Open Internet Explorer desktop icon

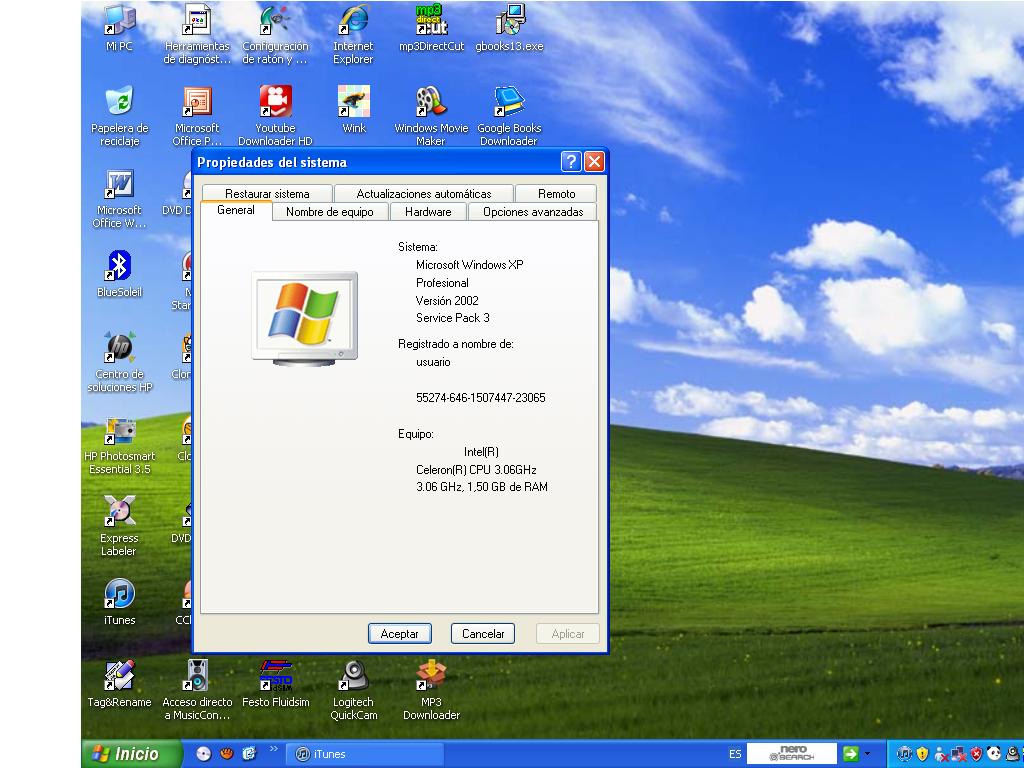[x=353, y=34]
